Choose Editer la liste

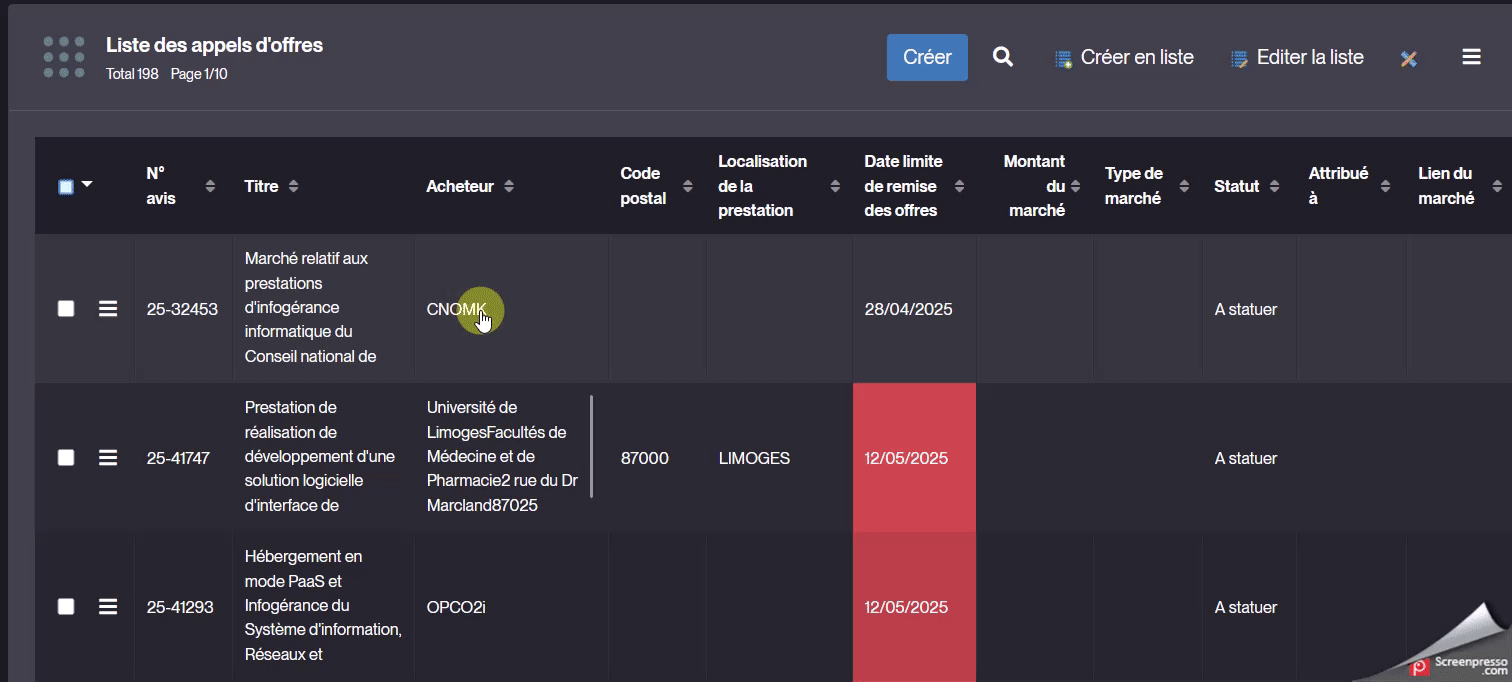coord(1297,58)
